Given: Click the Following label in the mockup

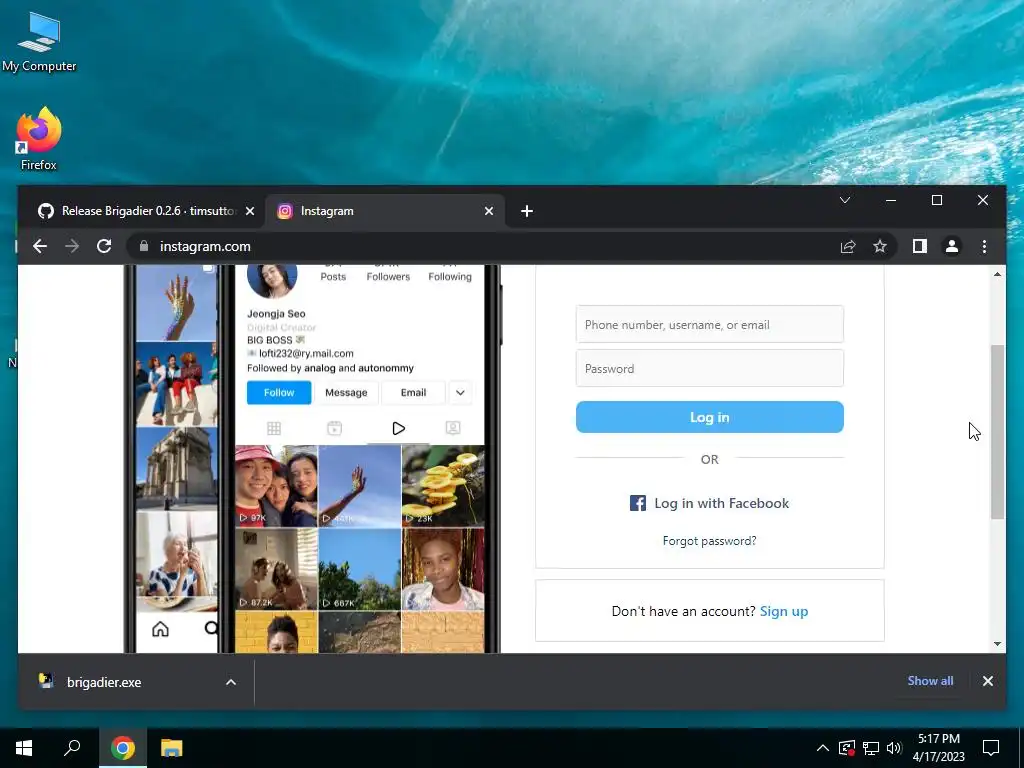Looking at the screenshot, I should [x=450, y=277].
